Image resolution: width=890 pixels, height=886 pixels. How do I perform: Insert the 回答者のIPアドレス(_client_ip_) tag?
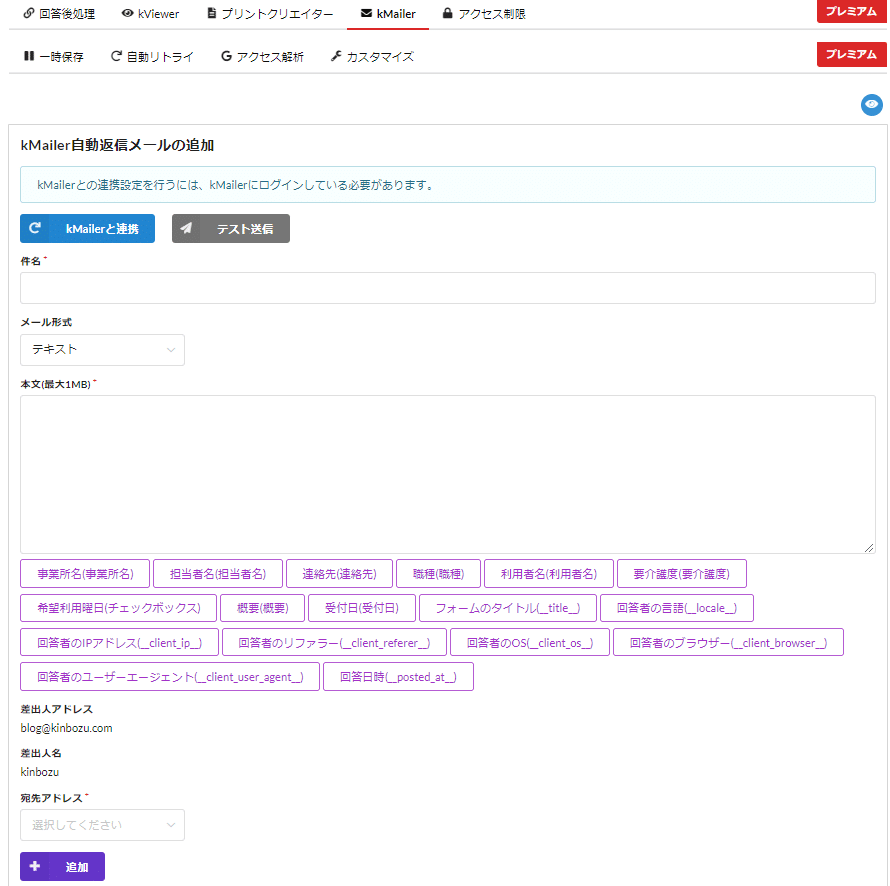tap(119, 643)
